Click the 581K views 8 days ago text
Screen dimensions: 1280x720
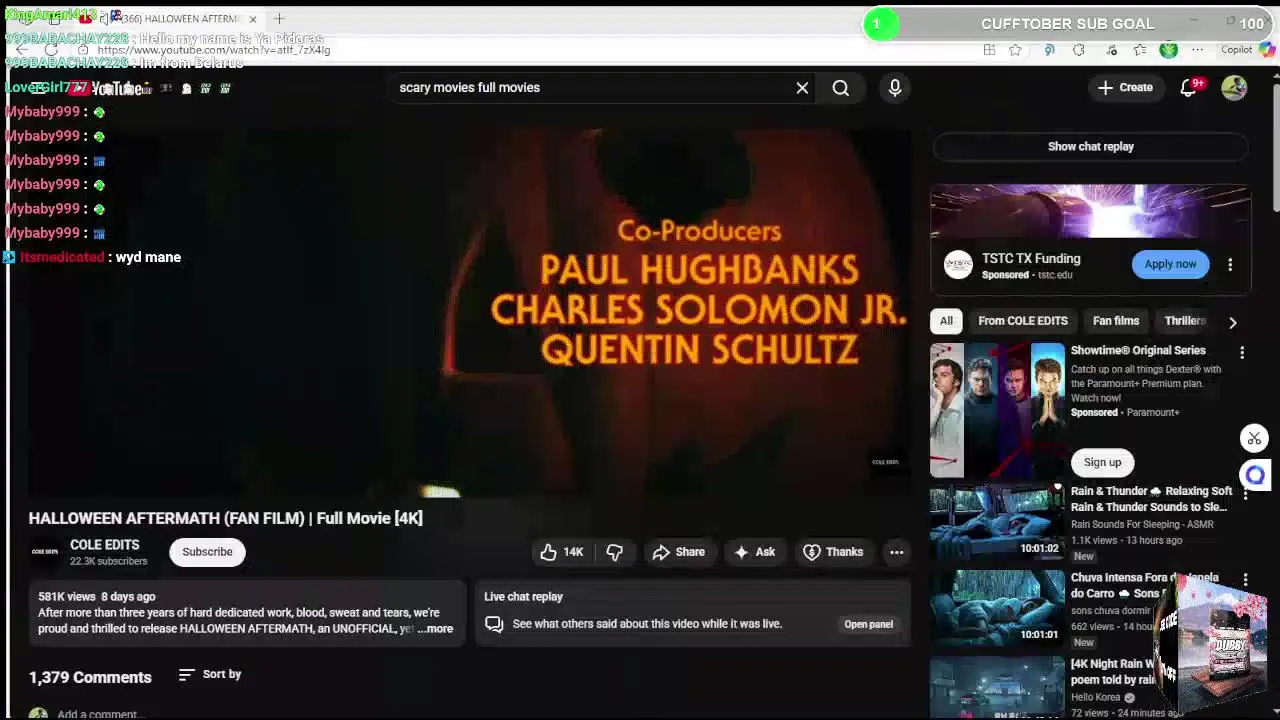pyautogui.click(x=97, y=597)
